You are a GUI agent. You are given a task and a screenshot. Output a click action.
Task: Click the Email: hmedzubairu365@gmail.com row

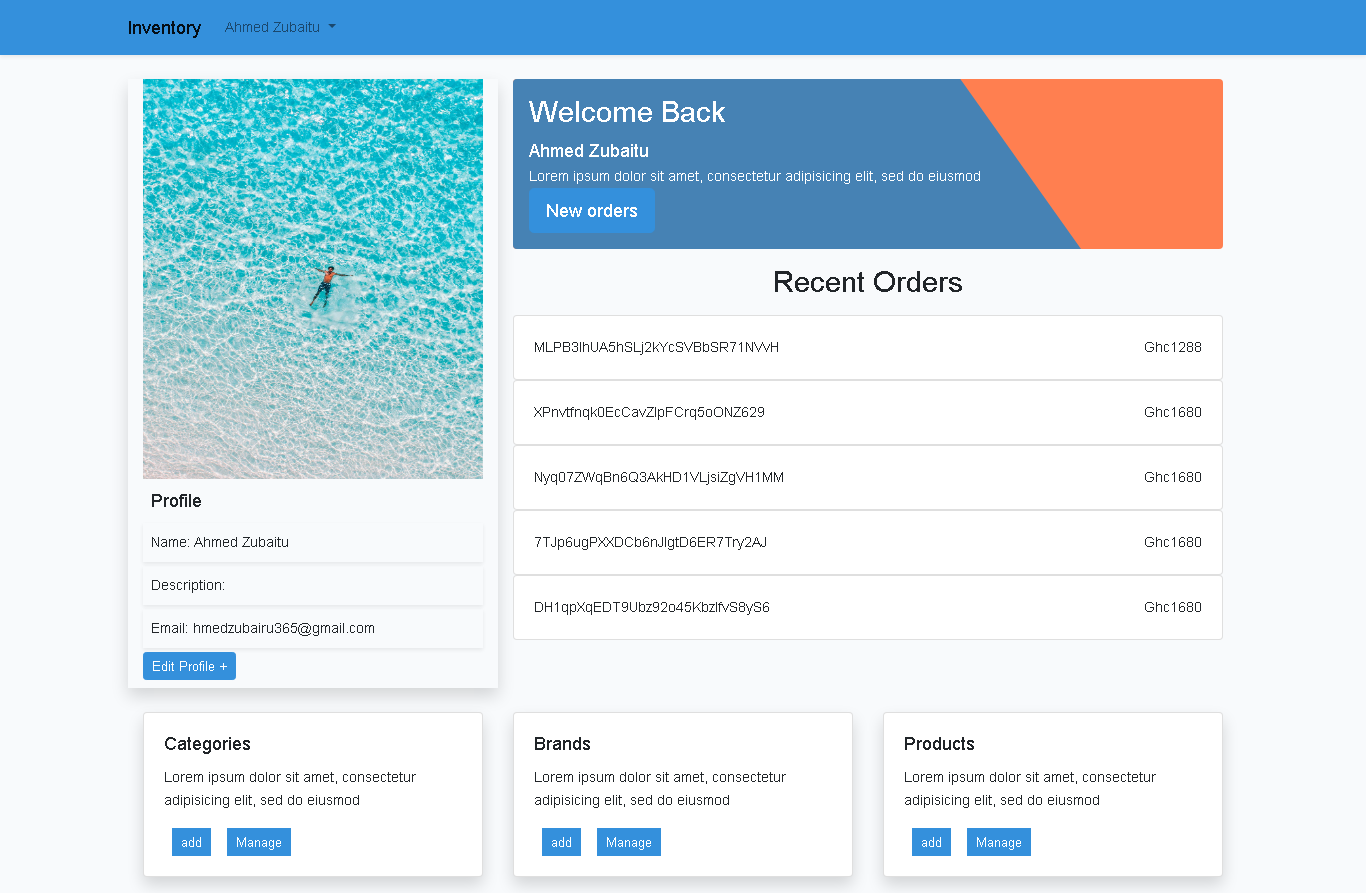[313, 628]
